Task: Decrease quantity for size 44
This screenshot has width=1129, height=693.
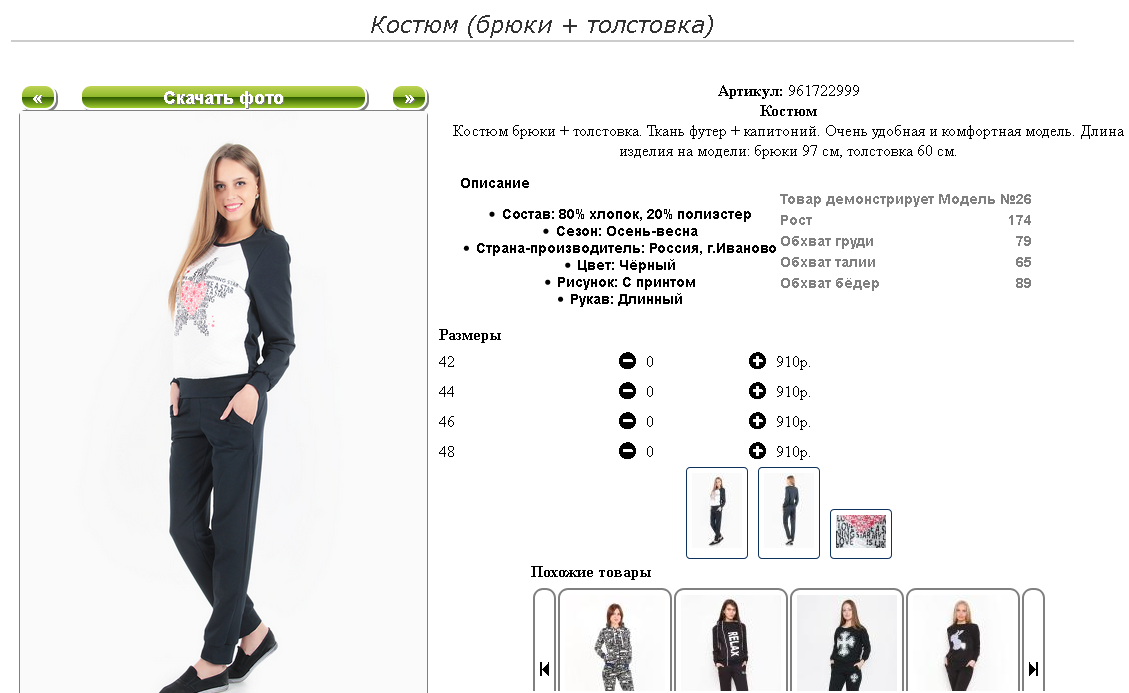Action: (627, 391)
